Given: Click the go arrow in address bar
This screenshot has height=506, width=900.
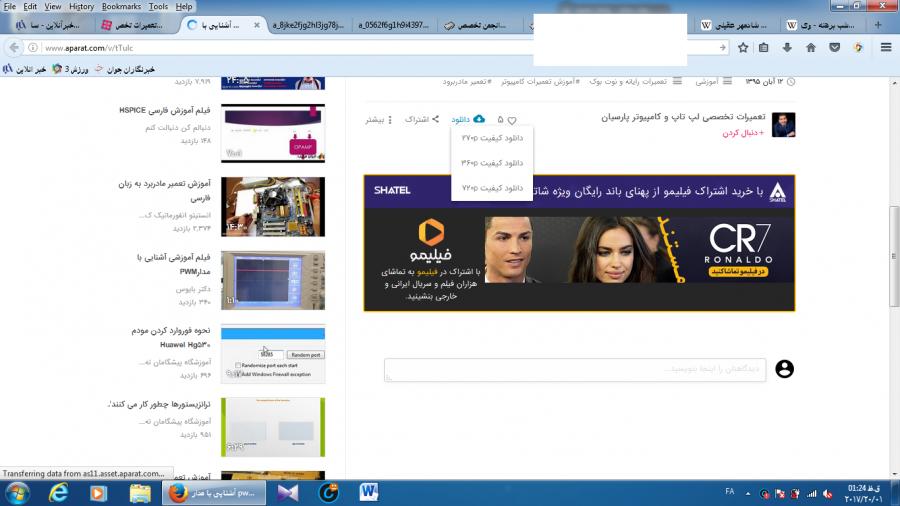Looking at the screenshot, I should tap(723, 48).
